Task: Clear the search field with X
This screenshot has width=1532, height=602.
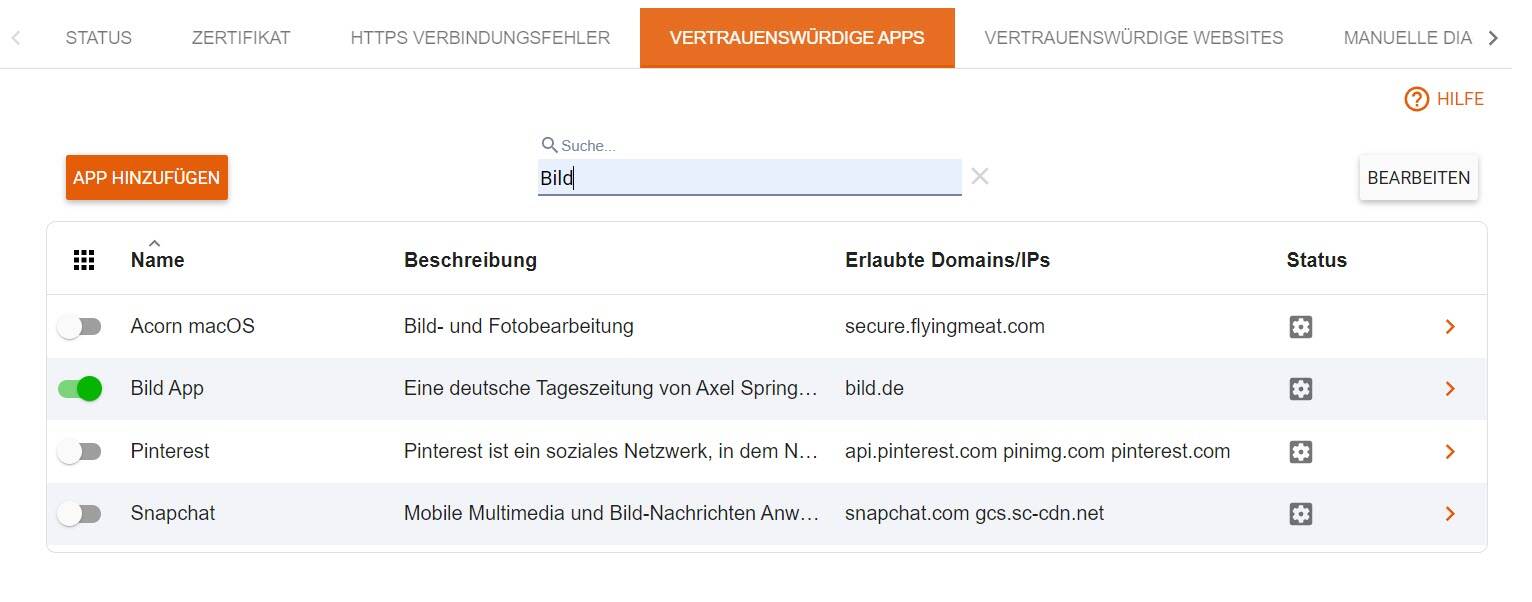Action: (x=979, y=176)
